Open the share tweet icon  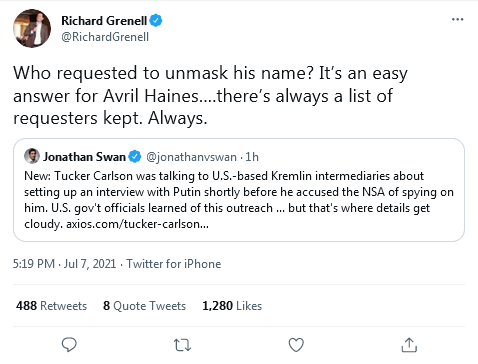409,345
